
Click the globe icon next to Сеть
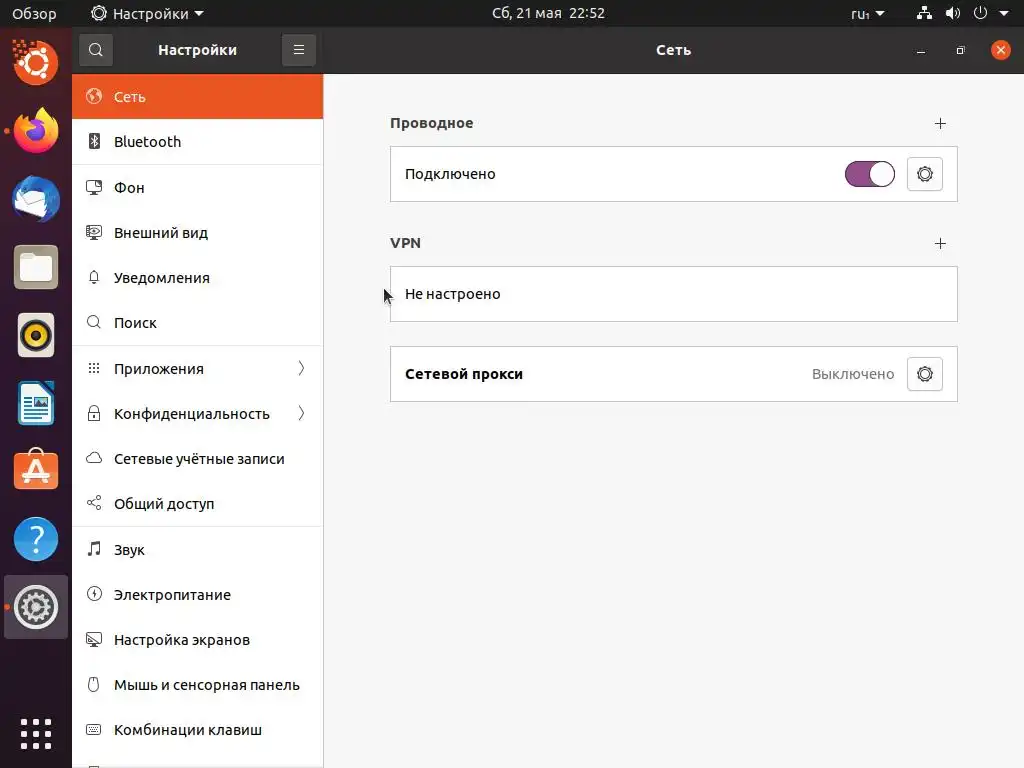[x=94, y=96]
